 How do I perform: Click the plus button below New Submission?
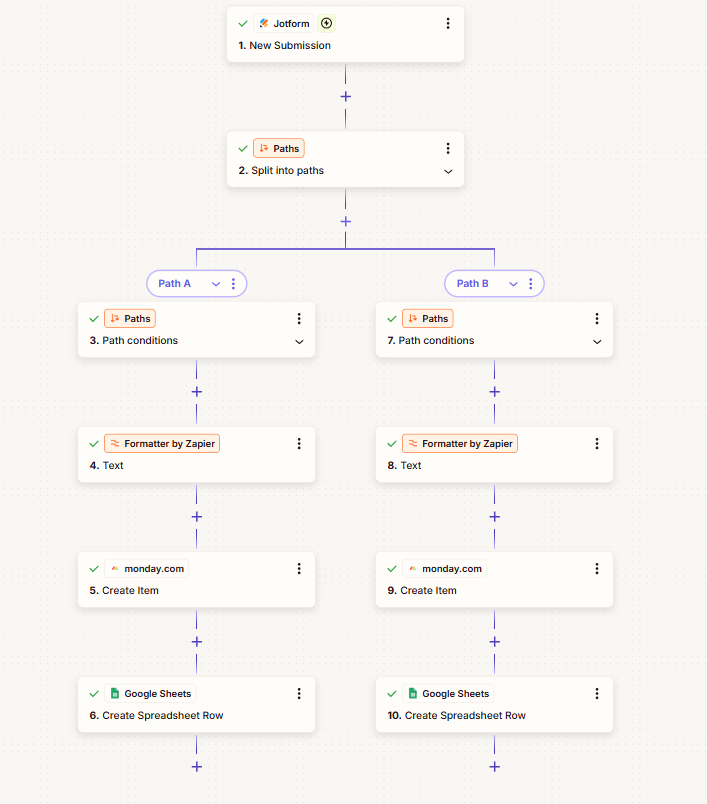345,96
